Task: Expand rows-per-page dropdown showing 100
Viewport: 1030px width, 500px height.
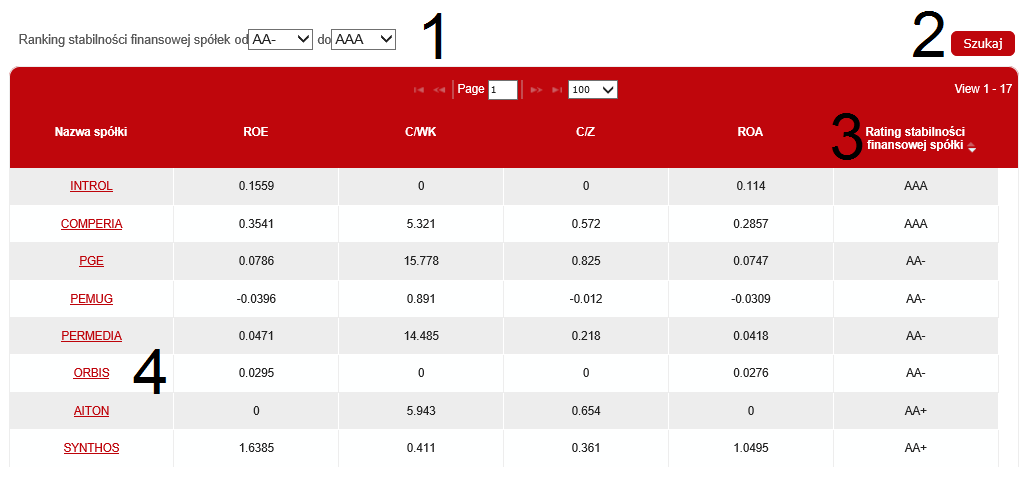Action: (x=592, y=90)
